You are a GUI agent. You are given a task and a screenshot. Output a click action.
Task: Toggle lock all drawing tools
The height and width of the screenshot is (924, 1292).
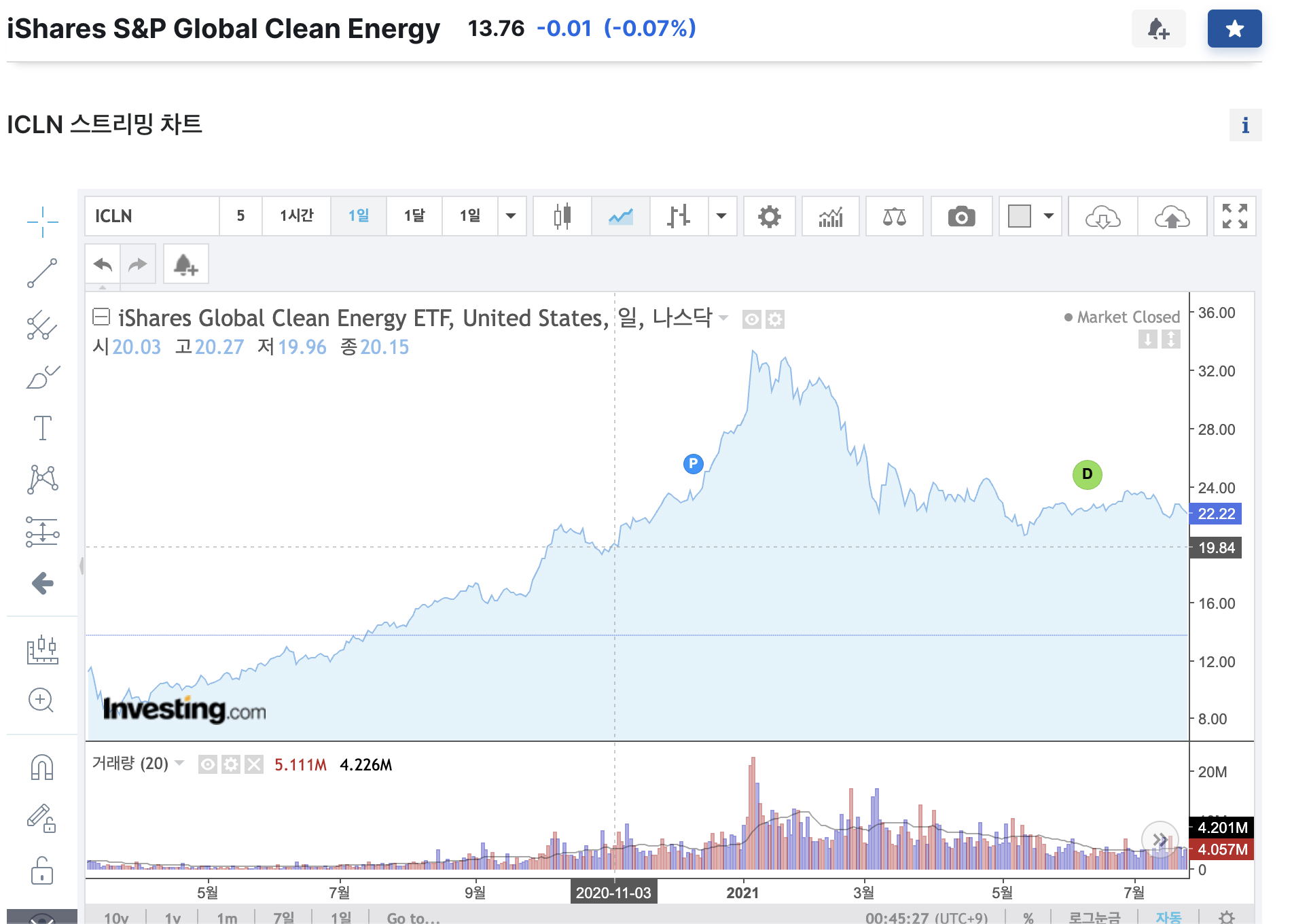click(42, 870)
